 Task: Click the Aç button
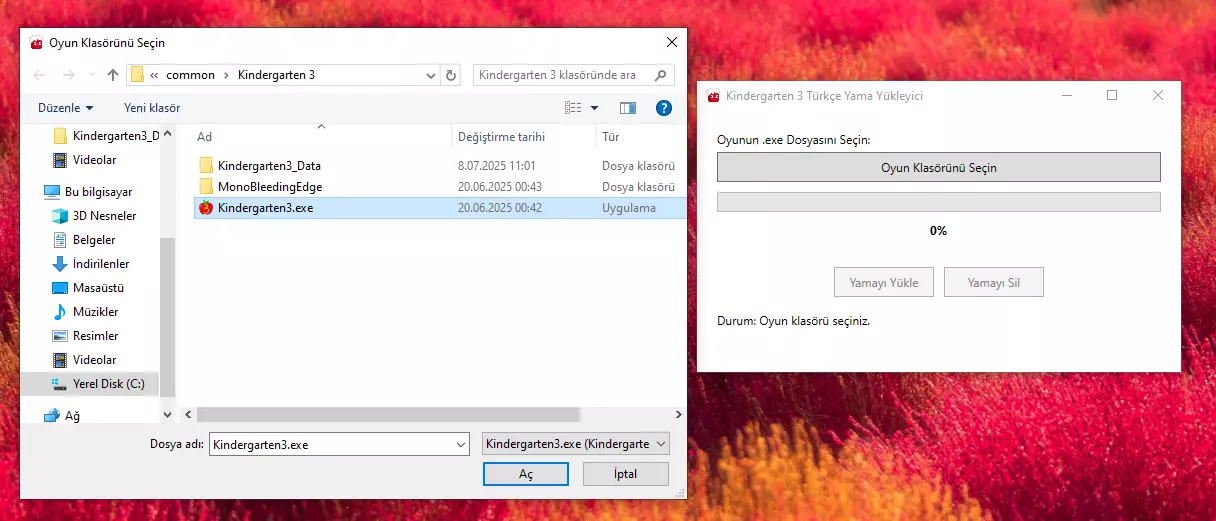[x=526, y=474]
